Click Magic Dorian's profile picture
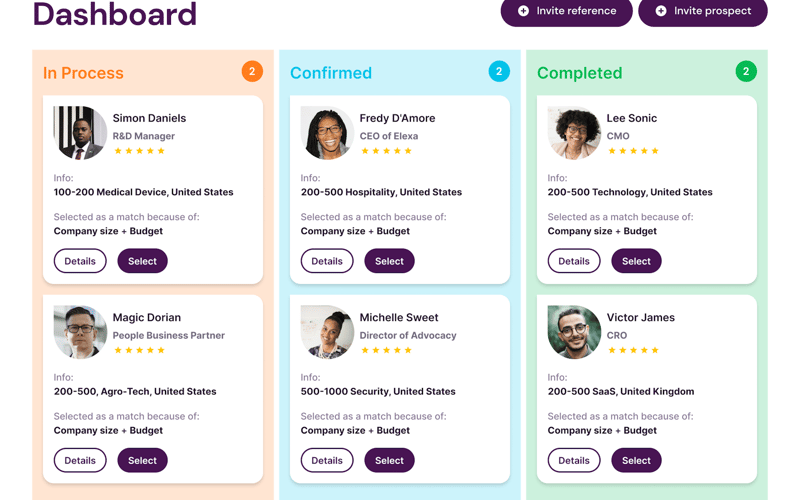The image size is (800, 500). coord(80,332)
